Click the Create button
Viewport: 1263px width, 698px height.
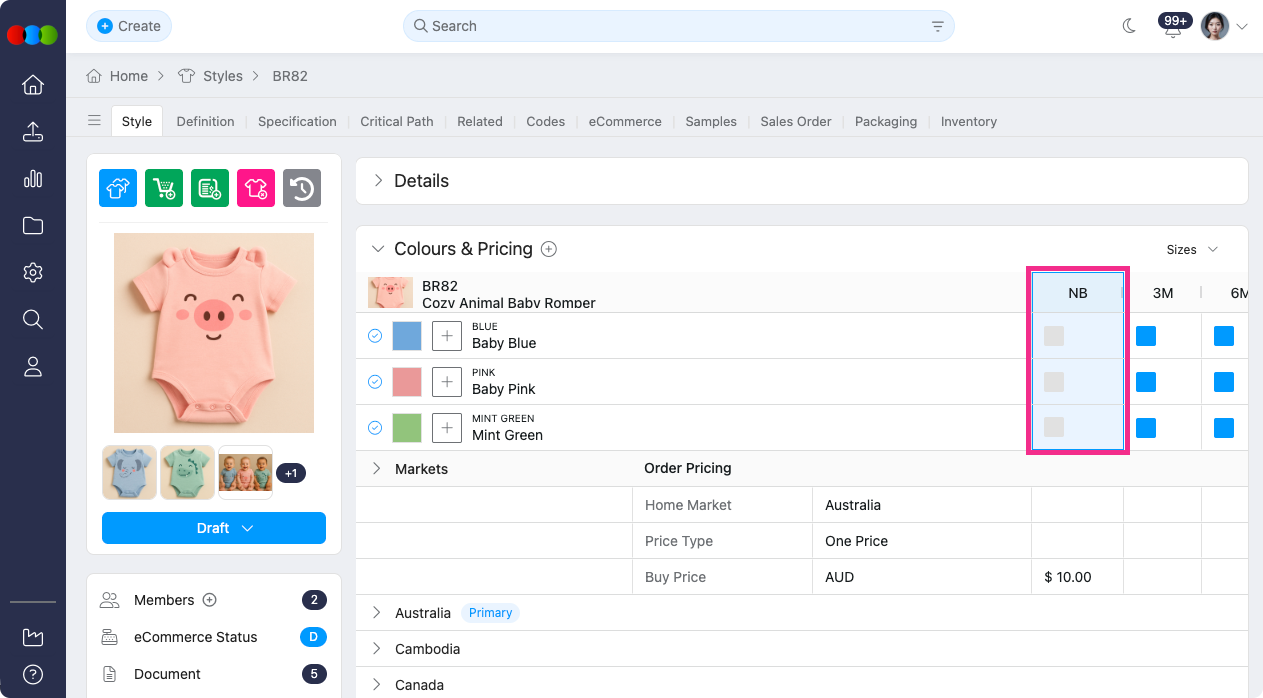coord(129,26)
